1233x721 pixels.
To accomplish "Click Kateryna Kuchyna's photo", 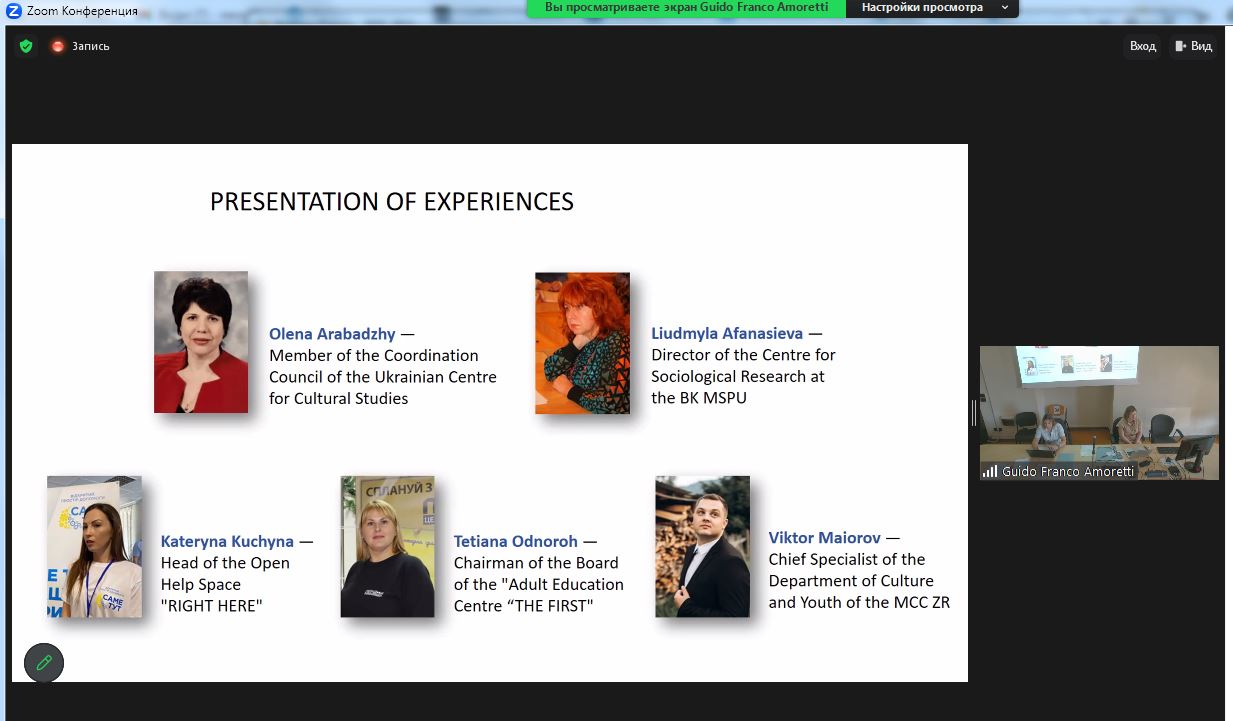I will (94, 546).
